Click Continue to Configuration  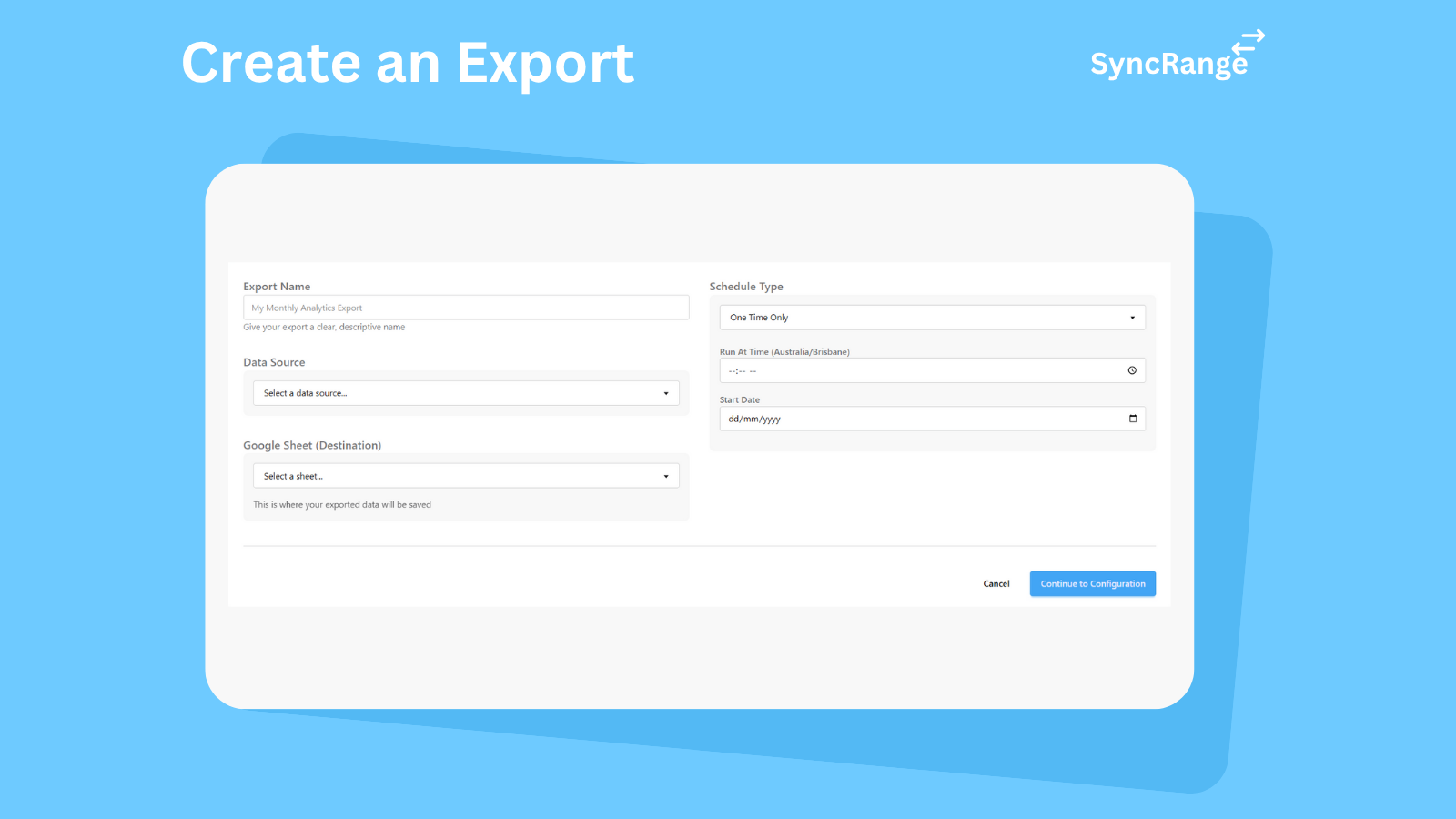(x=1092, y=583)
